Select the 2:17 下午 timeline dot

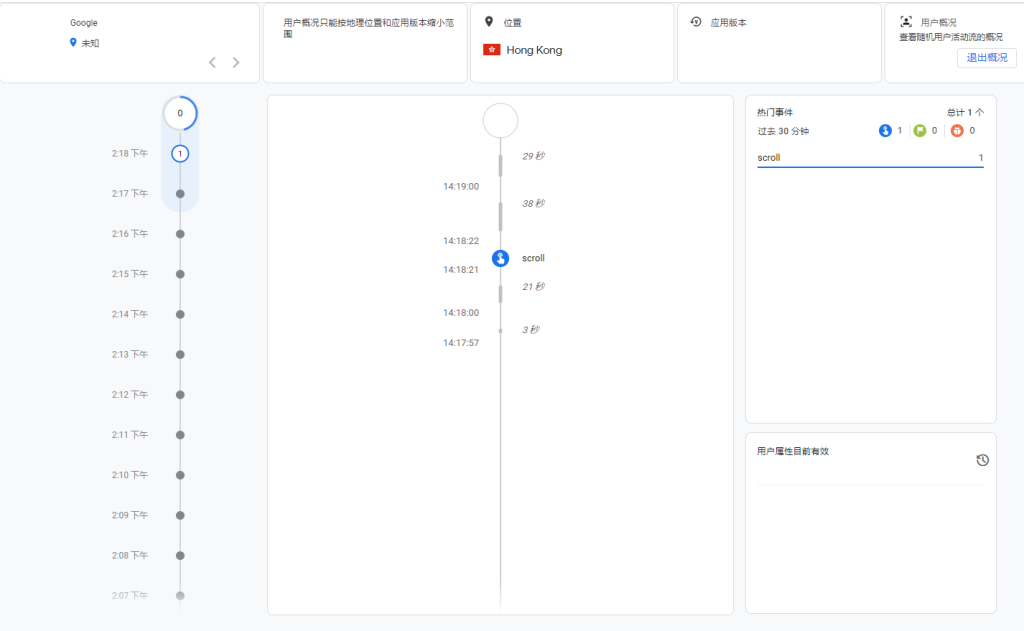[180, 194]
